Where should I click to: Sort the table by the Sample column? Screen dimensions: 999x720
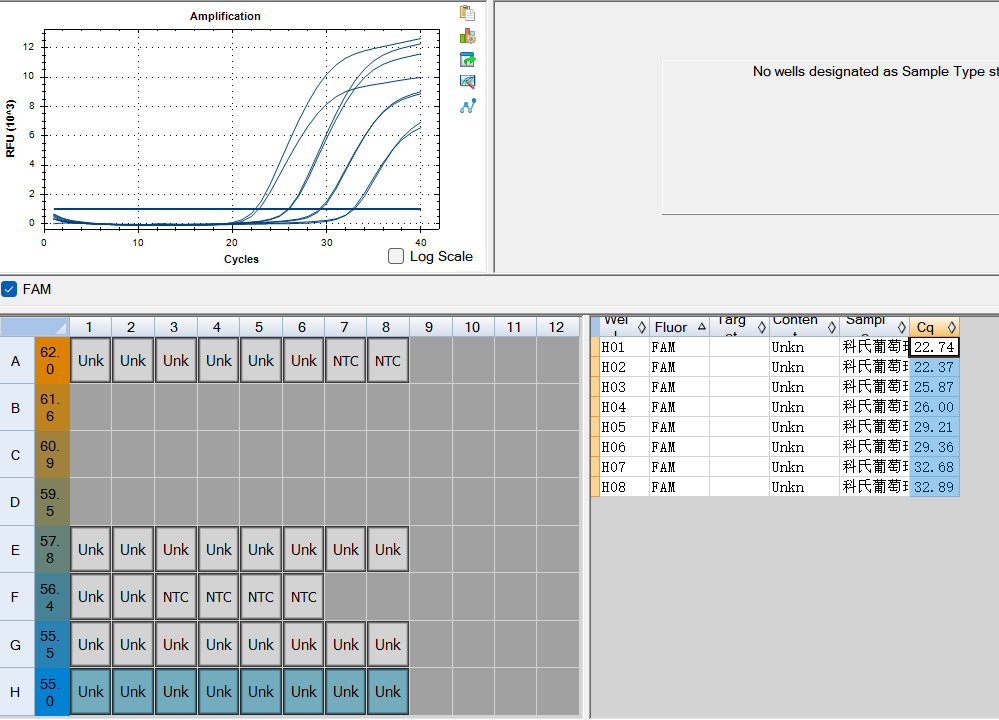click(x=874, y=327)
